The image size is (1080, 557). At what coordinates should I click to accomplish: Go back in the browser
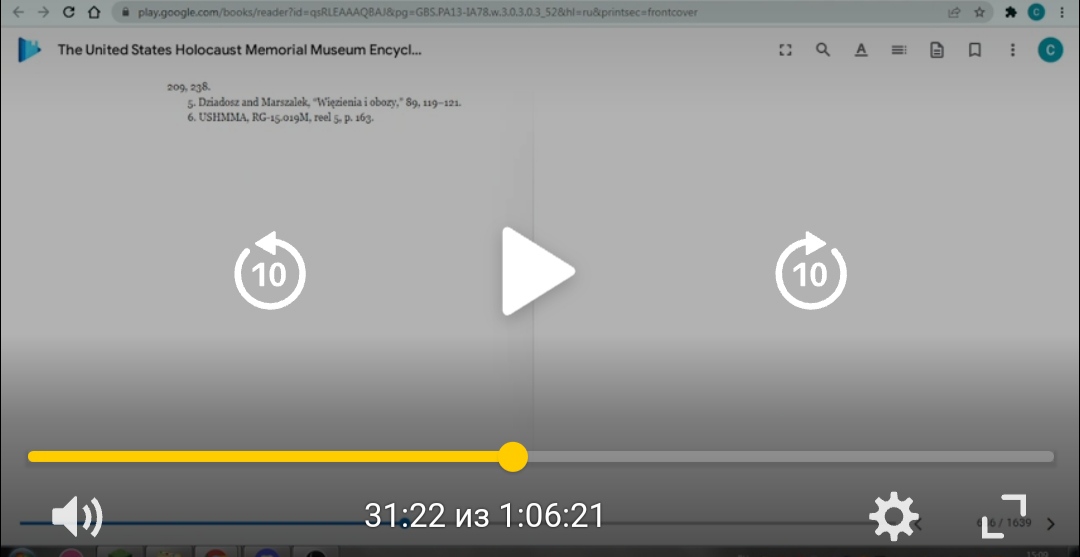pos(19,12)
